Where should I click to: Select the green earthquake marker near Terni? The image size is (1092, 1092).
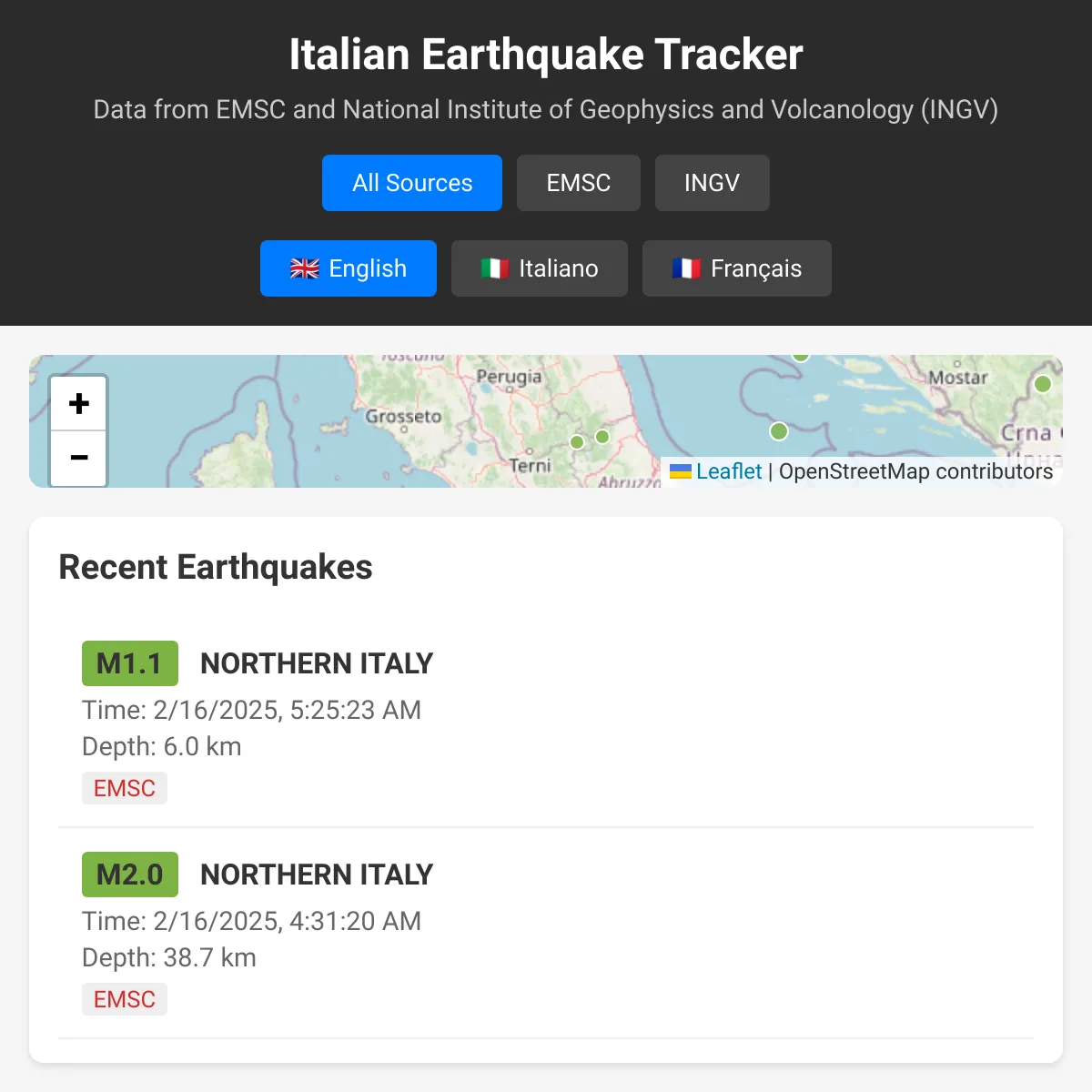click(577, 441)
